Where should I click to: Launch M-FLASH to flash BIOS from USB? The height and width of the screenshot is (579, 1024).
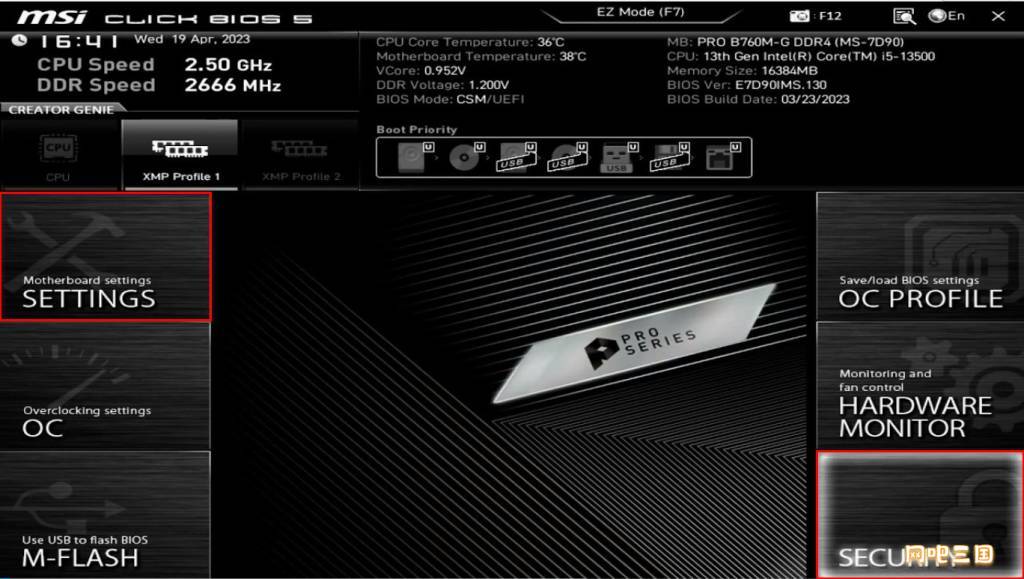pos(106,515)
